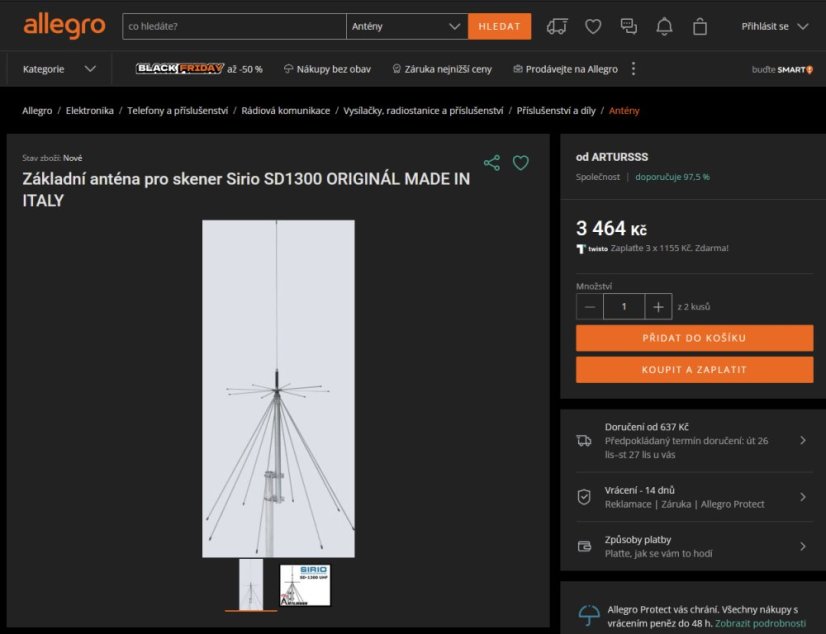The width and height of the screenshot is (826, 634).
Task: Open notifications bell icon
Action: point(664,26)
